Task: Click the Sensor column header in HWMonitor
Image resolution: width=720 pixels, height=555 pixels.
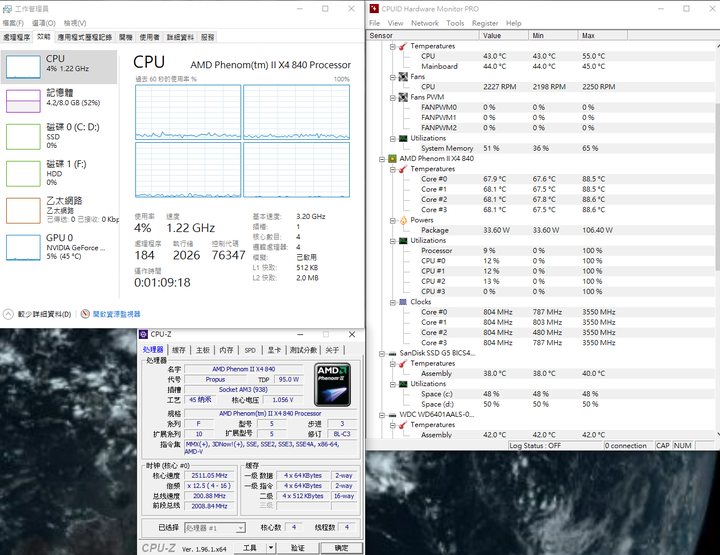Action: 422,35
